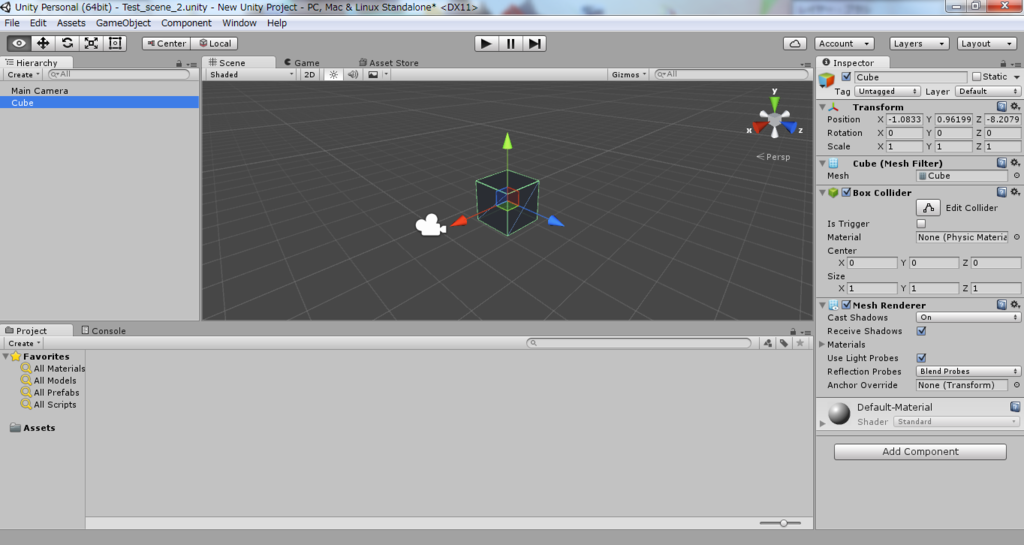Click the camera icon in Scene view

[x=430, y=225]
